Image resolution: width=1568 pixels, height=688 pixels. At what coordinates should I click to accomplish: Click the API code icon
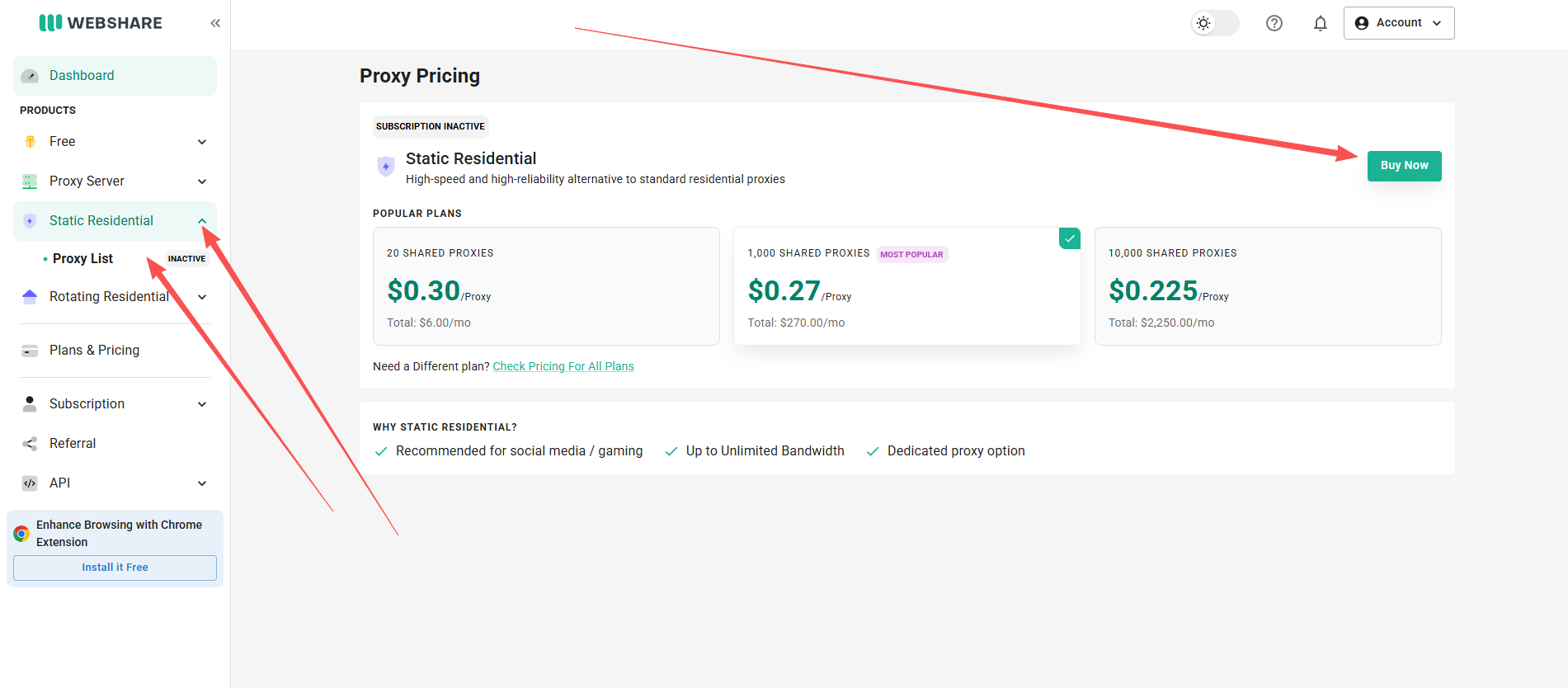point(30,483)
